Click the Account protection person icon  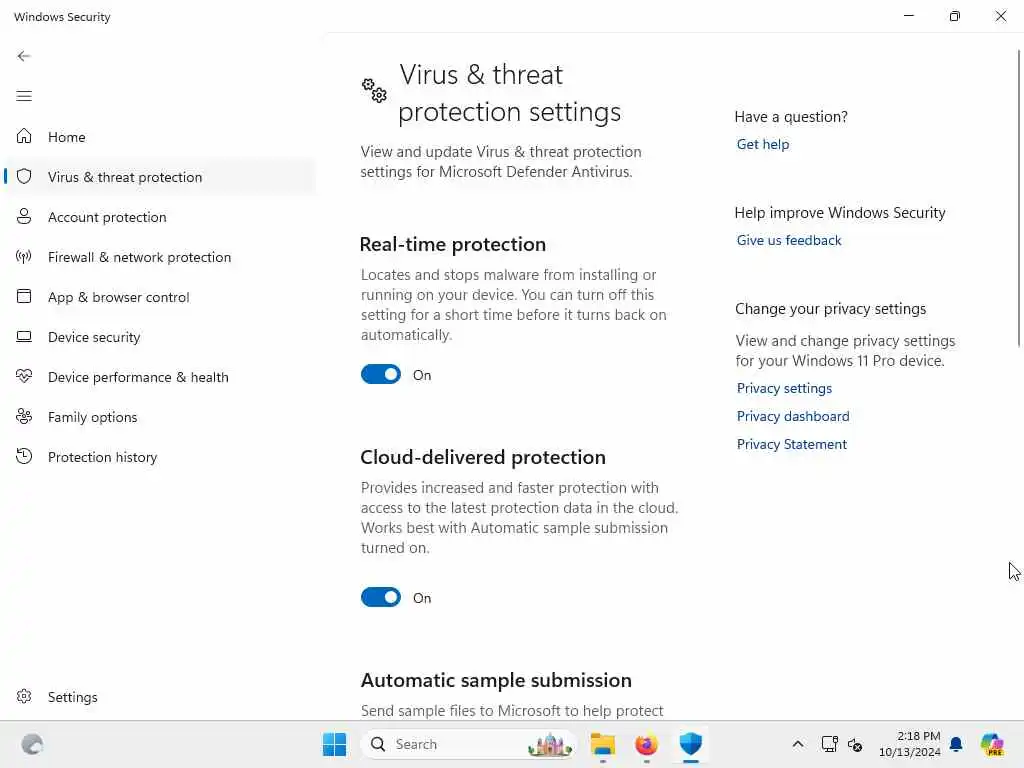(x=24, y=217)
